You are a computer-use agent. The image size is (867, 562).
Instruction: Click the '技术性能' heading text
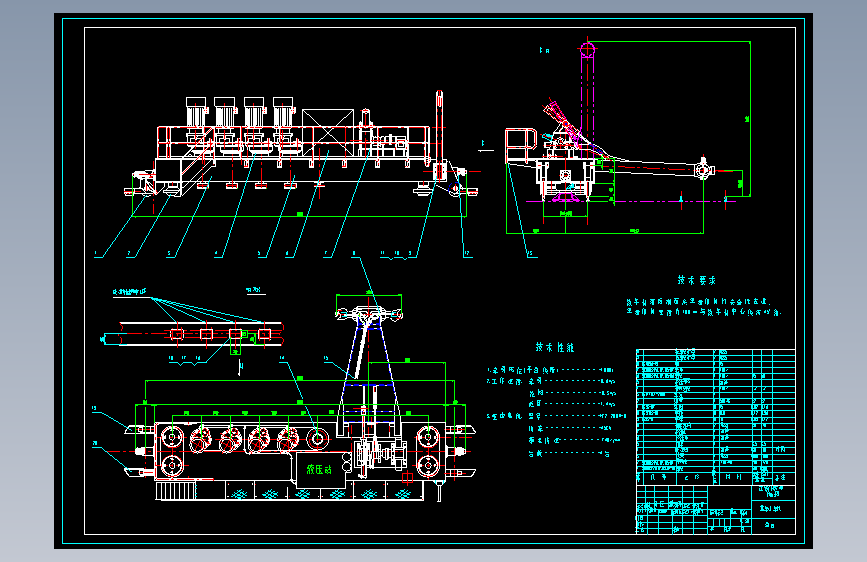click(x=555, y=347)
